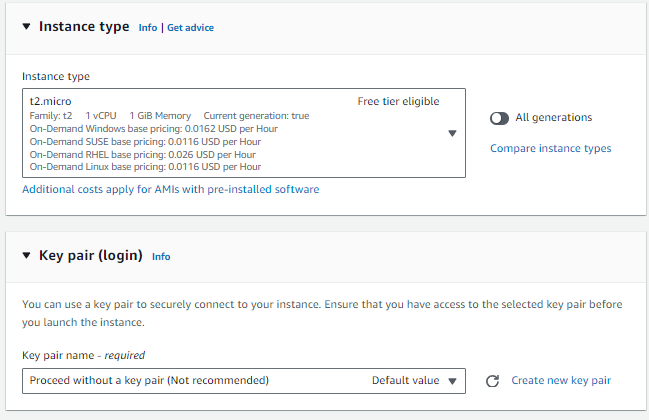This screenshot has height=420, width=649.
Task: Click the Get advice link
Action: [190, 28]
